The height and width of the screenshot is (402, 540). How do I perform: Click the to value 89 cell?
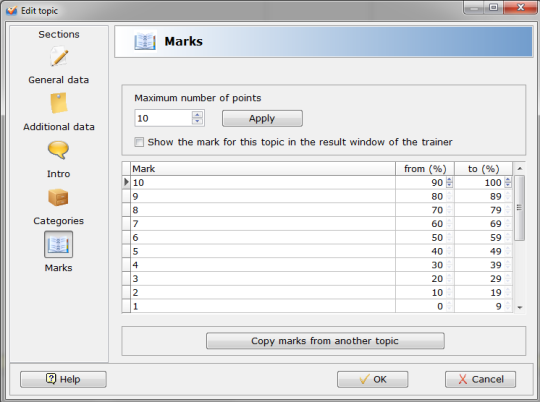[x=484, y=196]
